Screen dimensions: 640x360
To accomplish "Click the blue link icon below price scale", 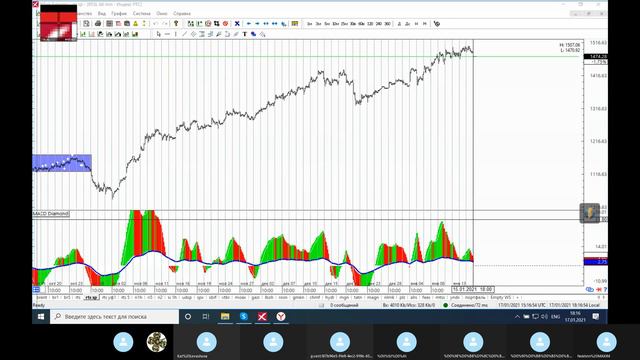I will (589, 289).
